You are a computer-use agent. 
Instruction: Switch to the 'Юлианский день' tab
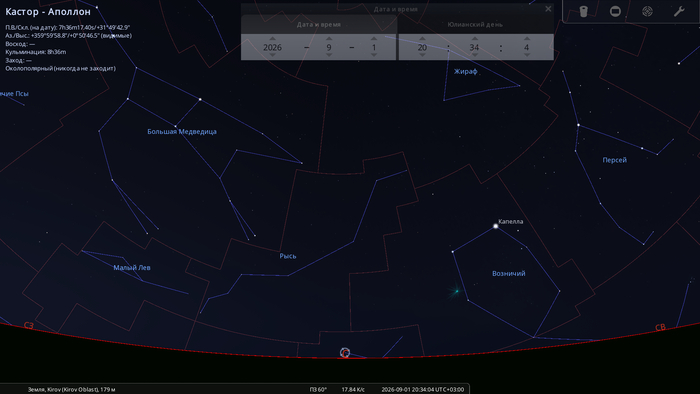475,25
